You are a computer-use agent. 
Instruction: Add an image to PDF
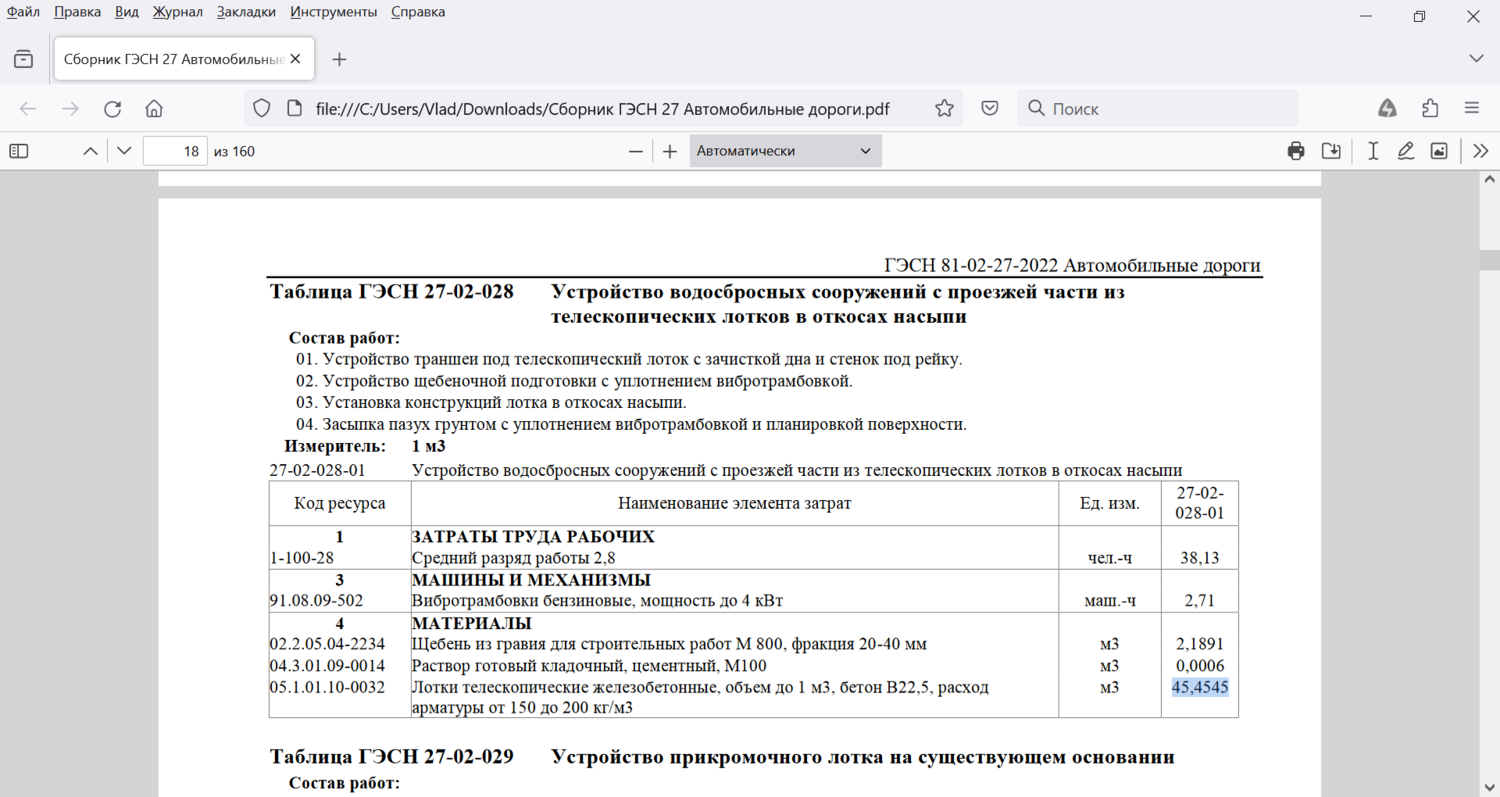tap(1439, 151)
